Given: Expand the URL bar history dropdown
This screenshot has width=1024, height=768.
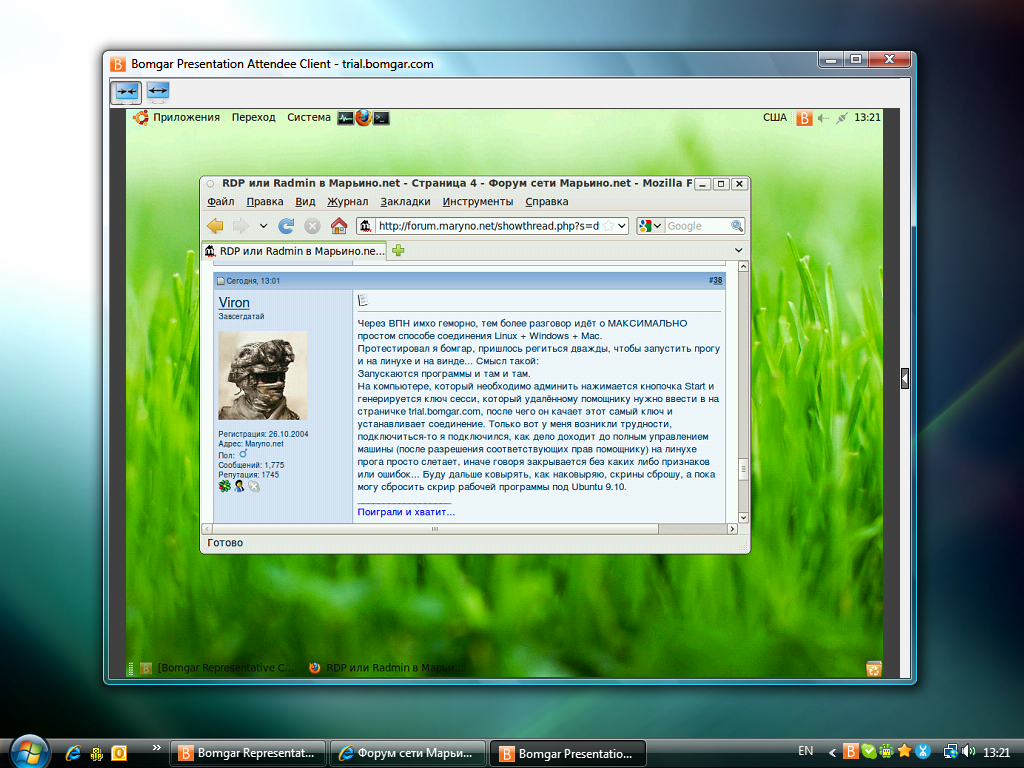Looking at the screenshot, I should click(622, 226).
